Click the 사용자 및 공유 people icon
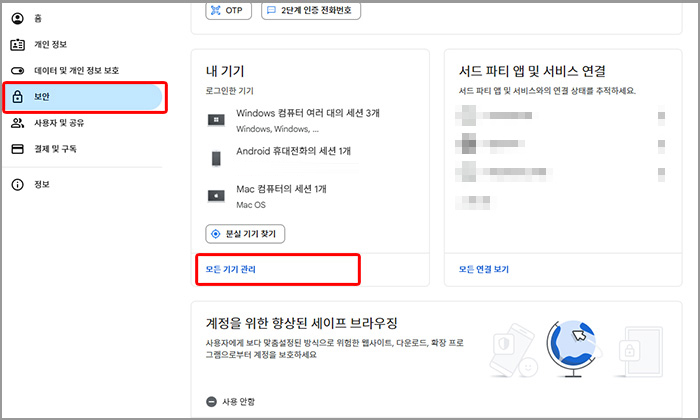The image size is (700, 420). [17, 123]
